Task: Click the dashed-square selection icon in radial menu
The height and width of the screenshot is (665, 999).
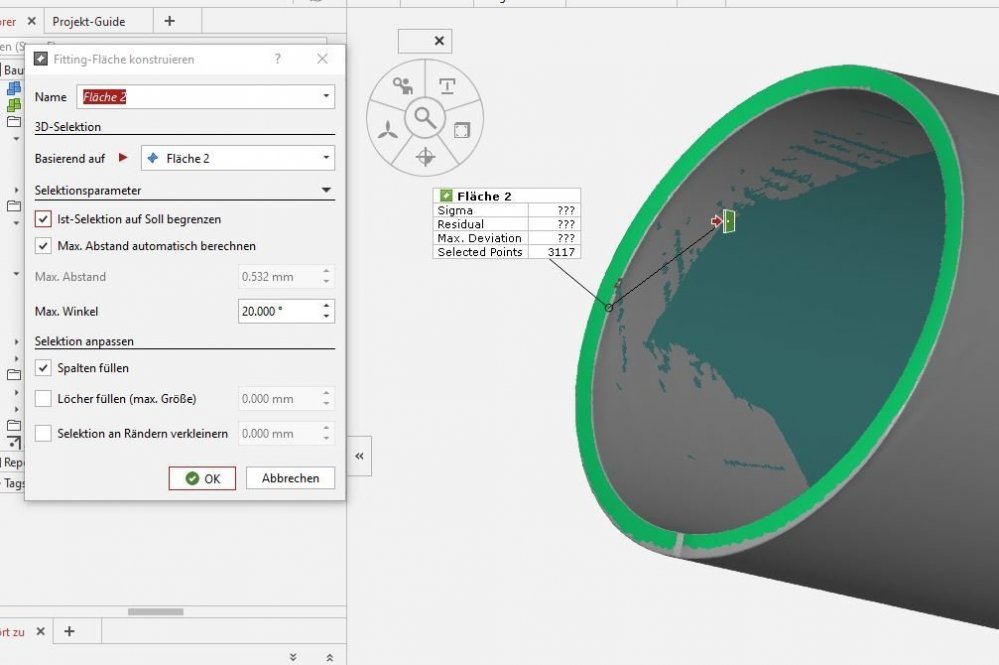Action: (x=461, y=130)
